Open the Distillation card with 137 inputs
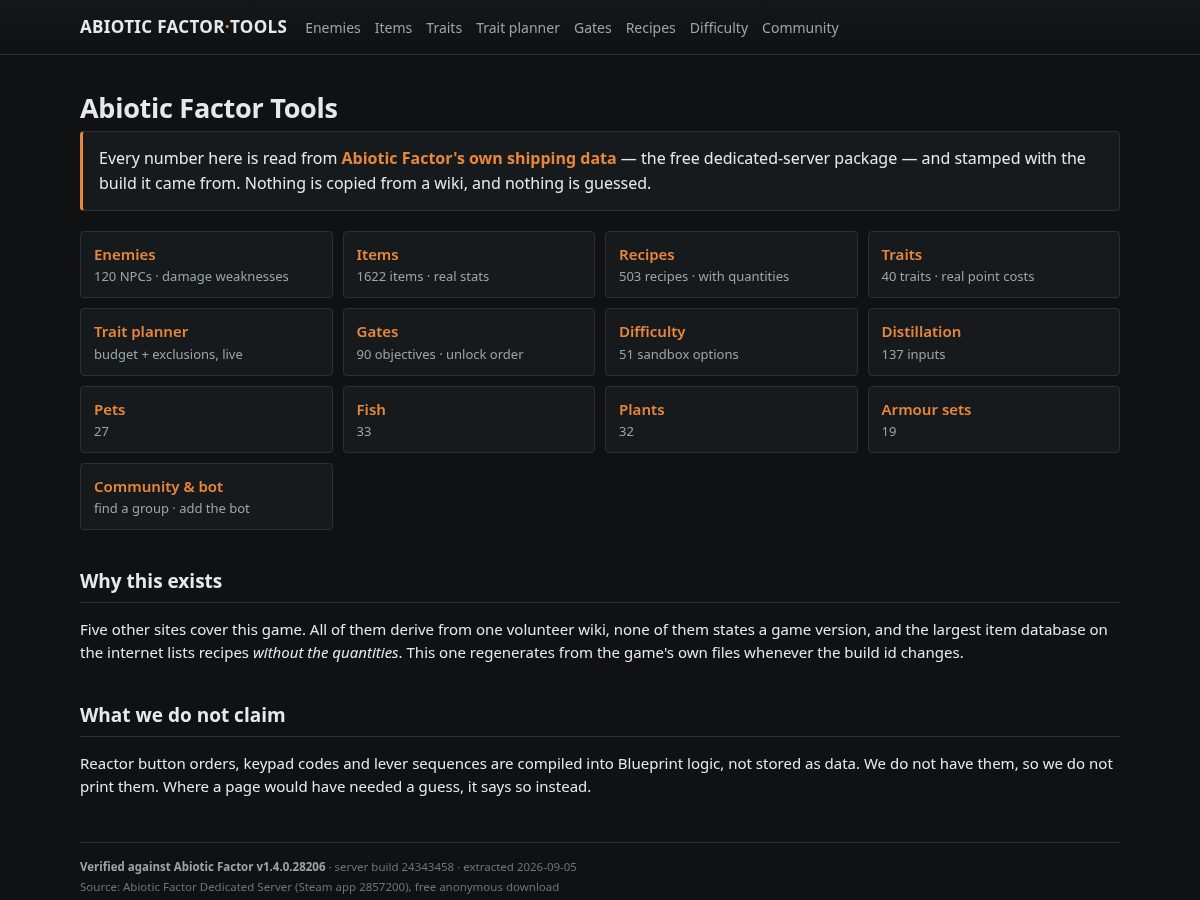 (x=994, y=342)
